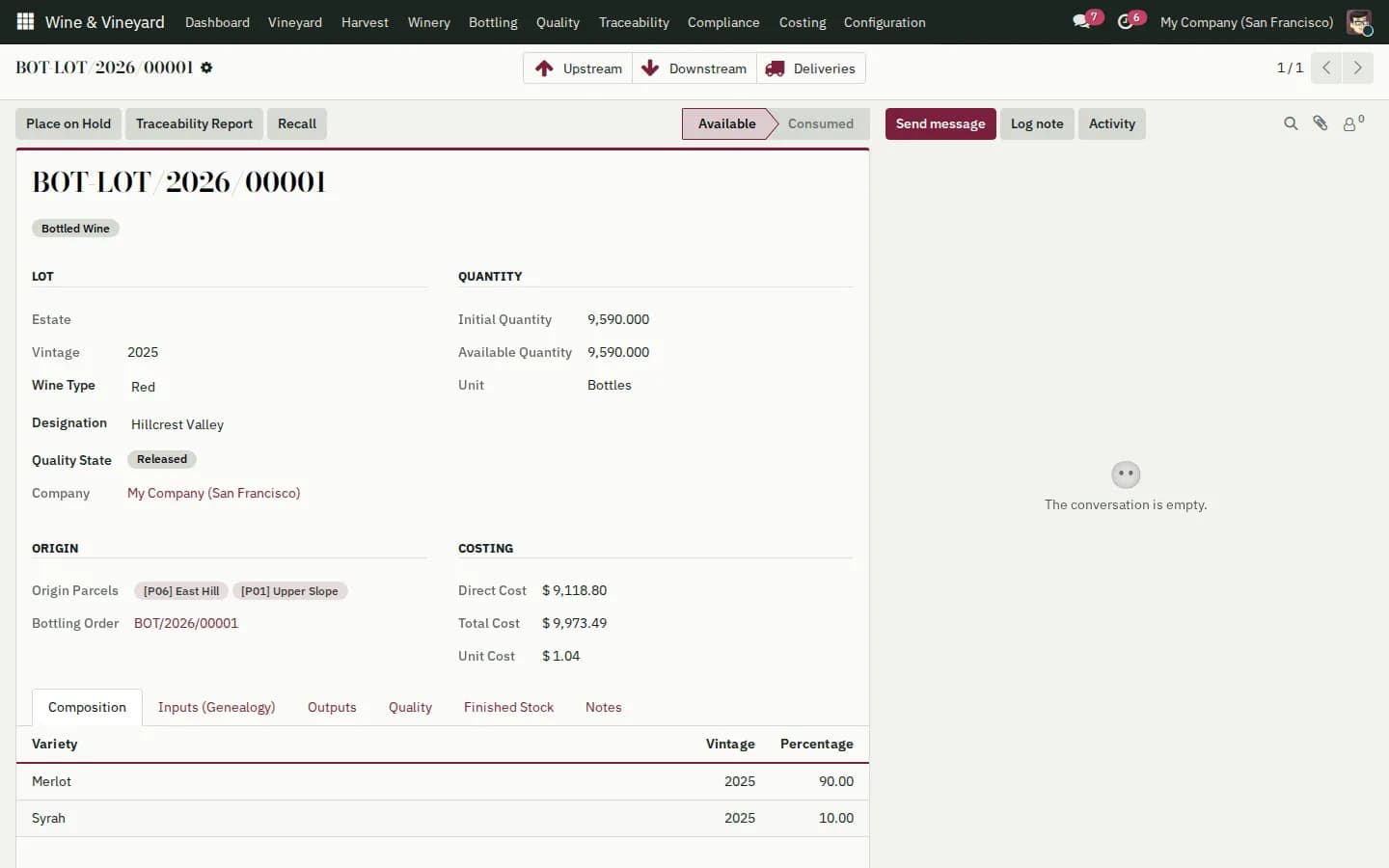Open the Winery menu

429,22
